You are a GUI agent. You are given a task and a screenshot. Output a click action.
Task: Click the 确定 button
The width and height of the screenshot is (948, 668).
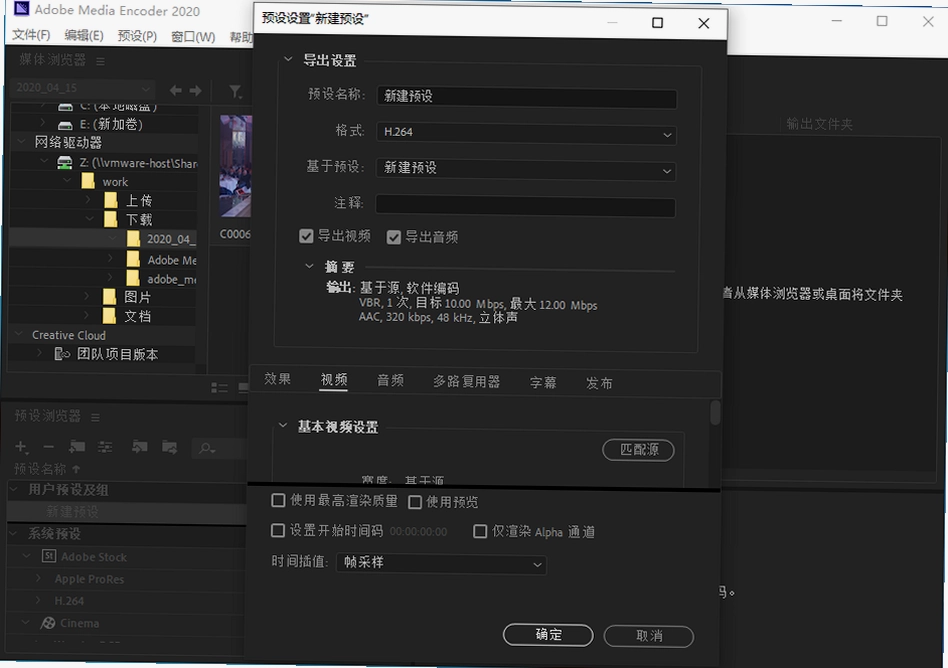548,635
